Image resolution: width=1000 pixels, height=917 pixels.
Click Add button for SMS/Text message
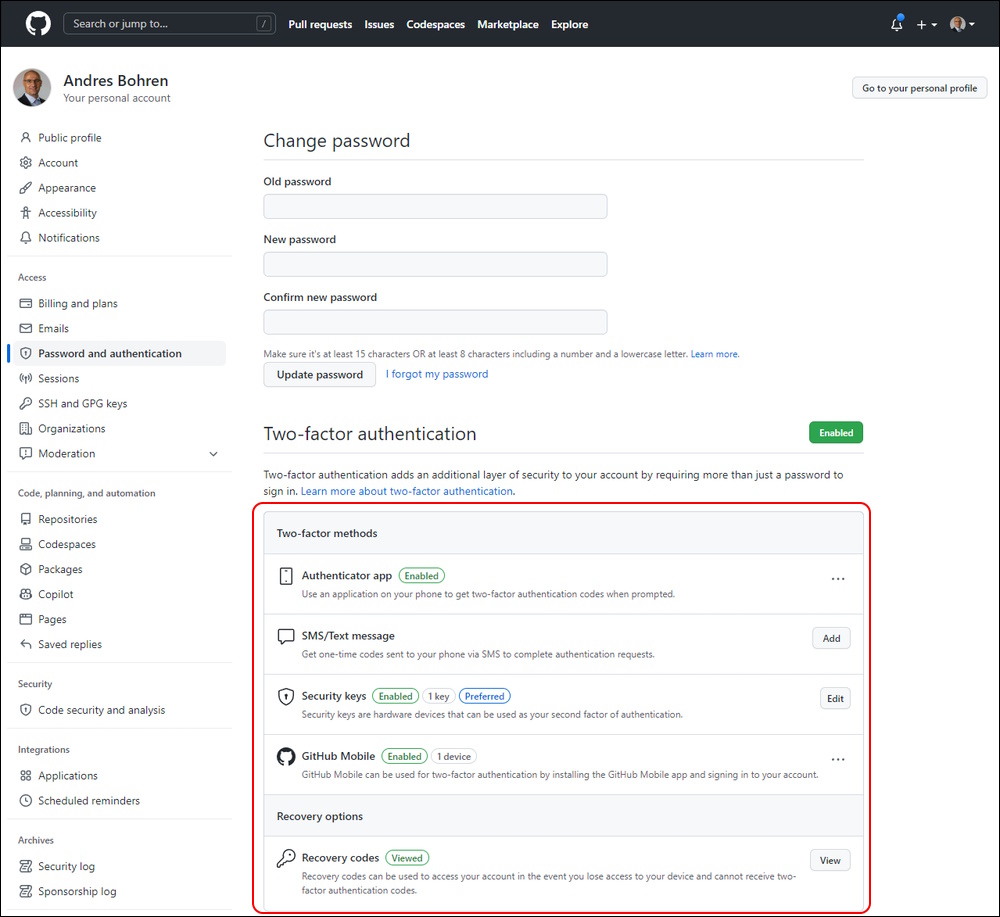[x=831, y=638]
